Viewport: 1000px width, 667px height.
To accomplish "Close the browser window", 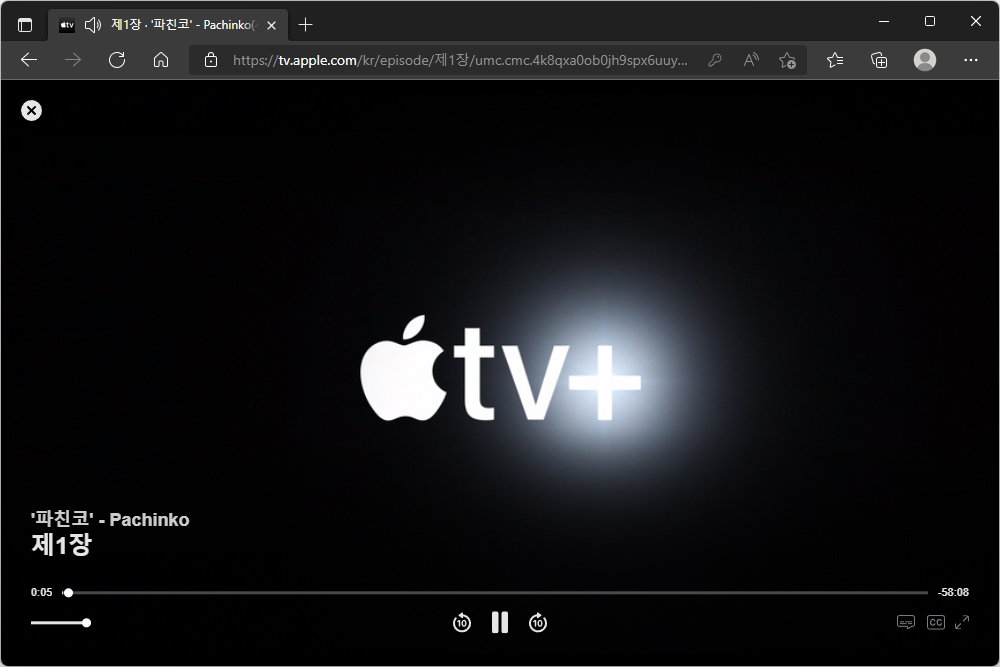I will [x=976, y=21].
